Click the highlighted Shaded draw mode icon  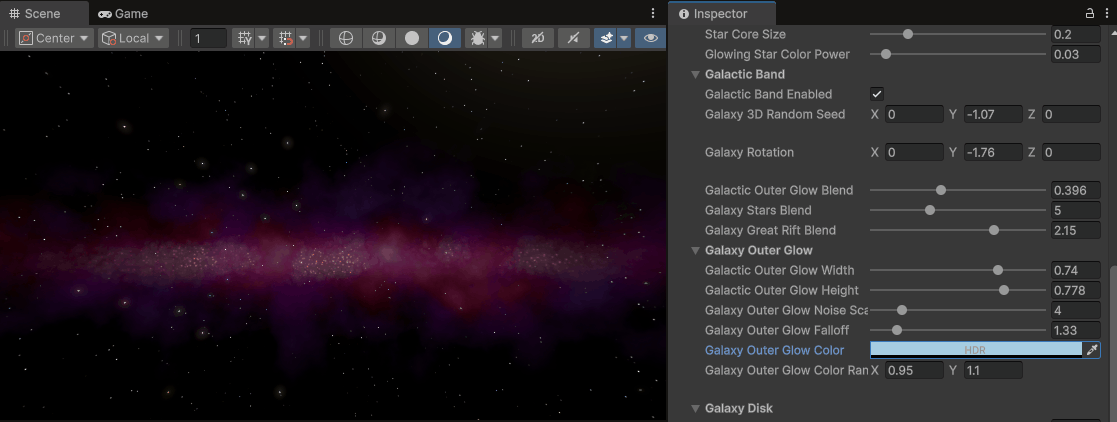pyautogui.click(x=445, y=38)
